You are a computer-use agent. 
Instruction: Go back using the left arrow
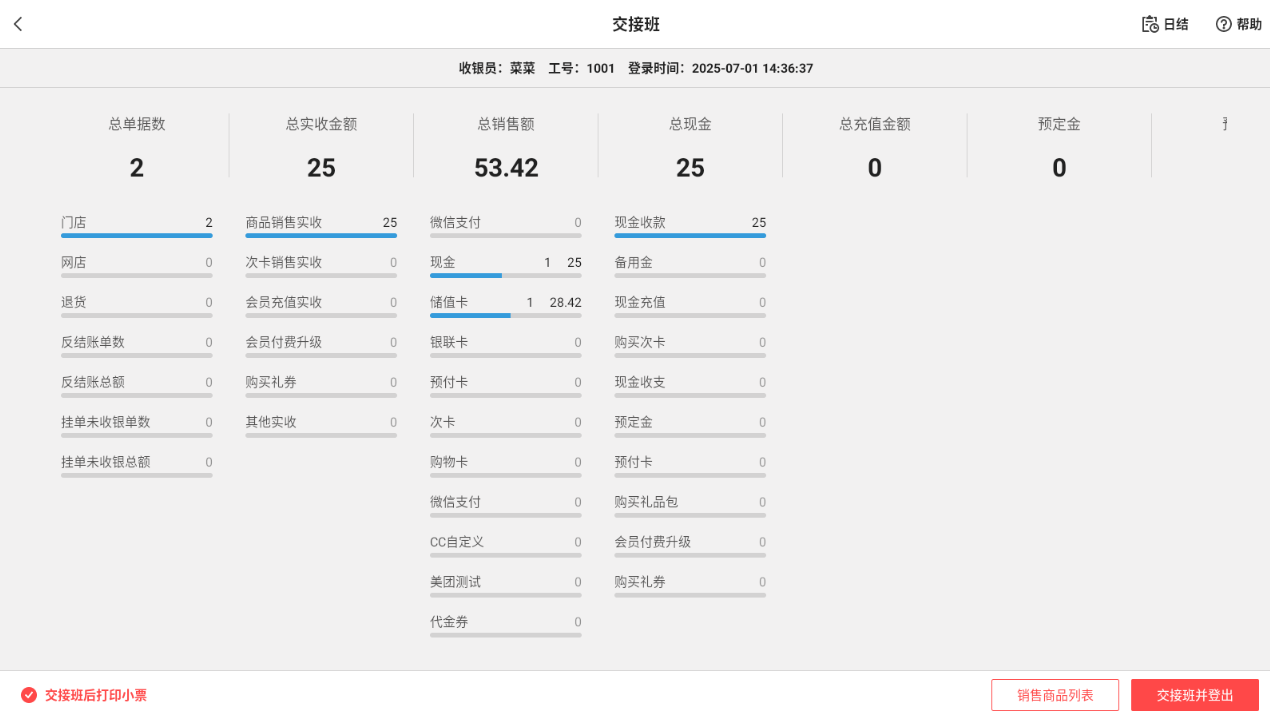point(18,24)
